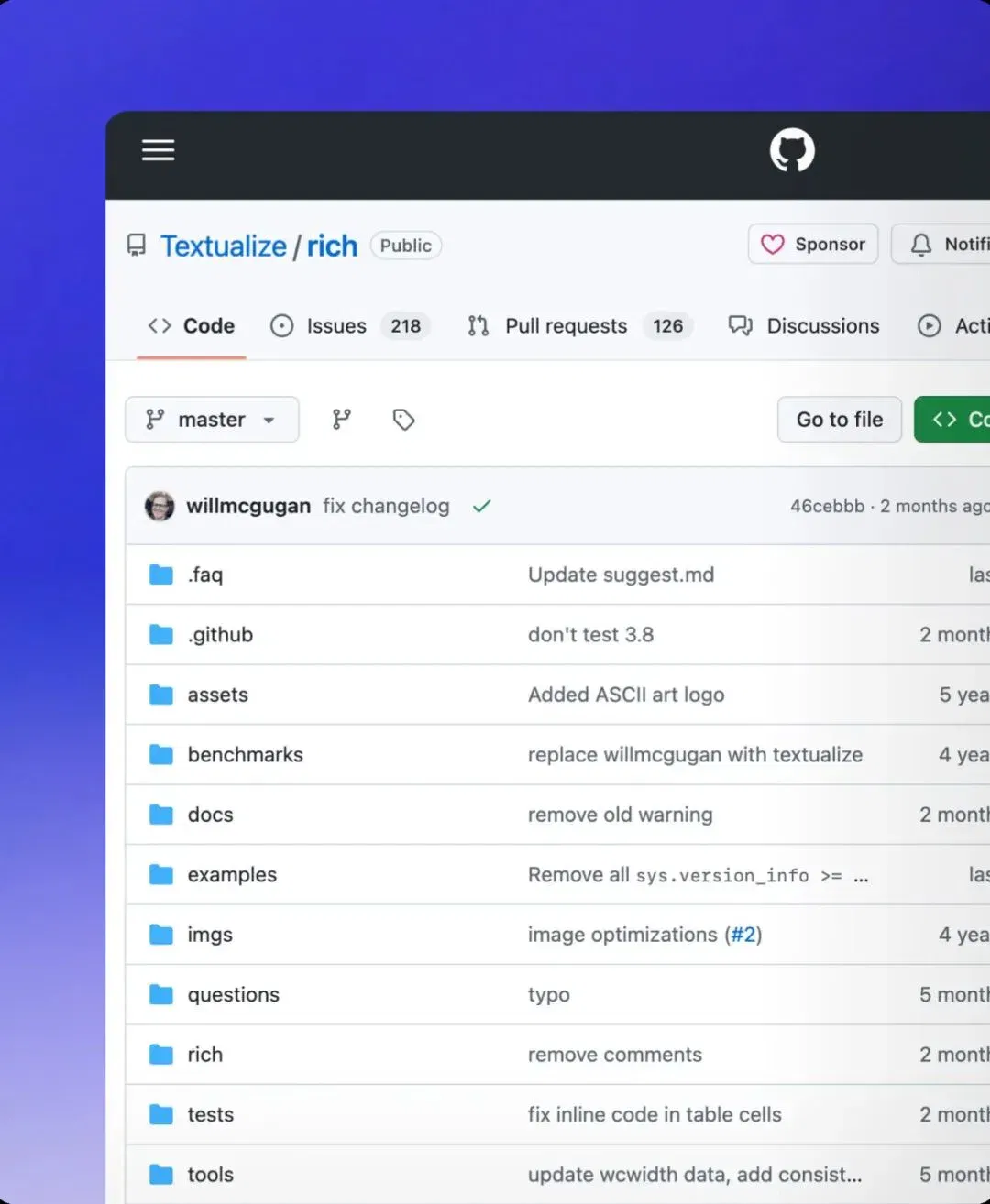
Task: Click the folder icon for docs
Action: pyautogui.click(x=161, y=815)
